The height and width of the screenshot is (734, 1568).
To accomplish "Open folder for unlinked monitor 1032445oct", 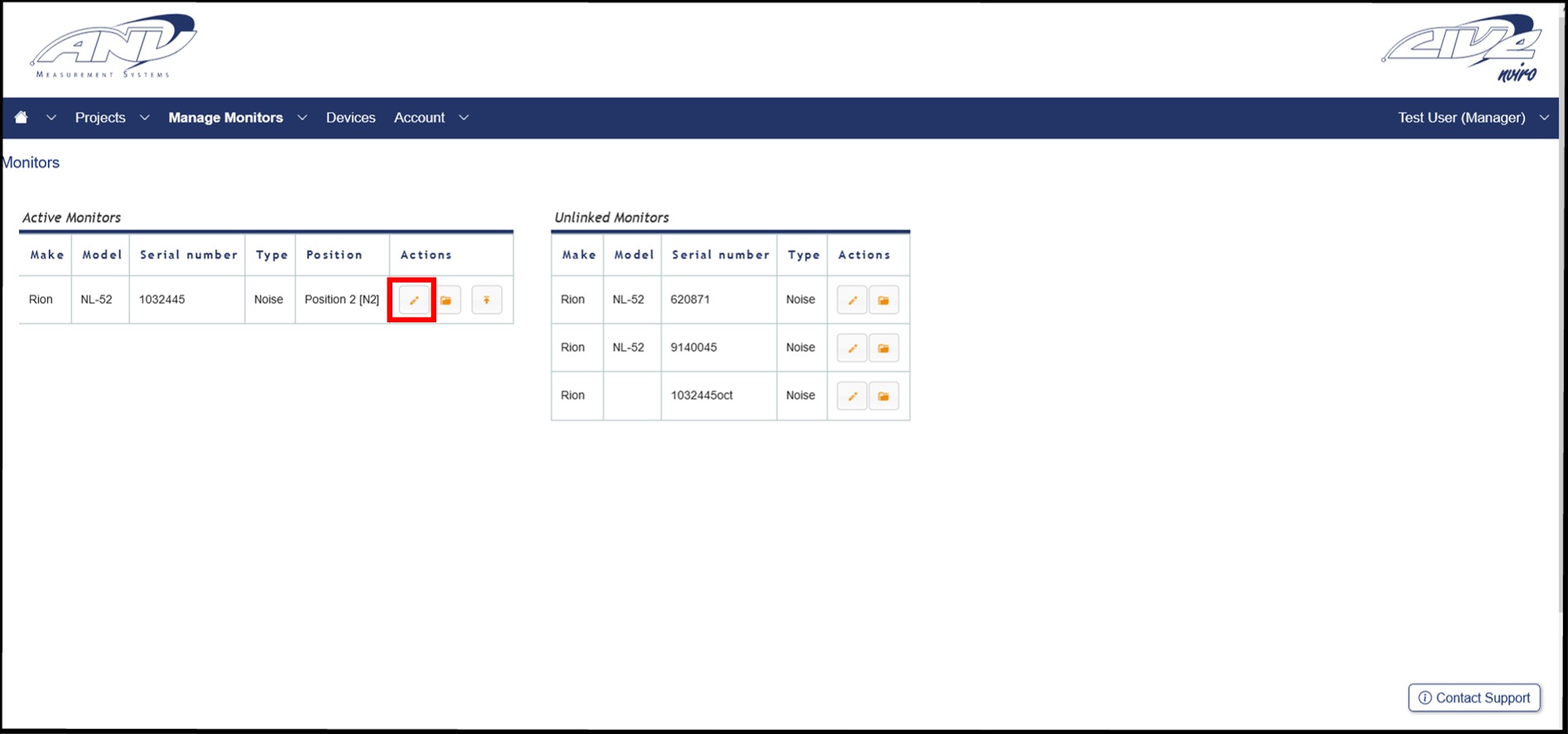I will click(884, 396).
